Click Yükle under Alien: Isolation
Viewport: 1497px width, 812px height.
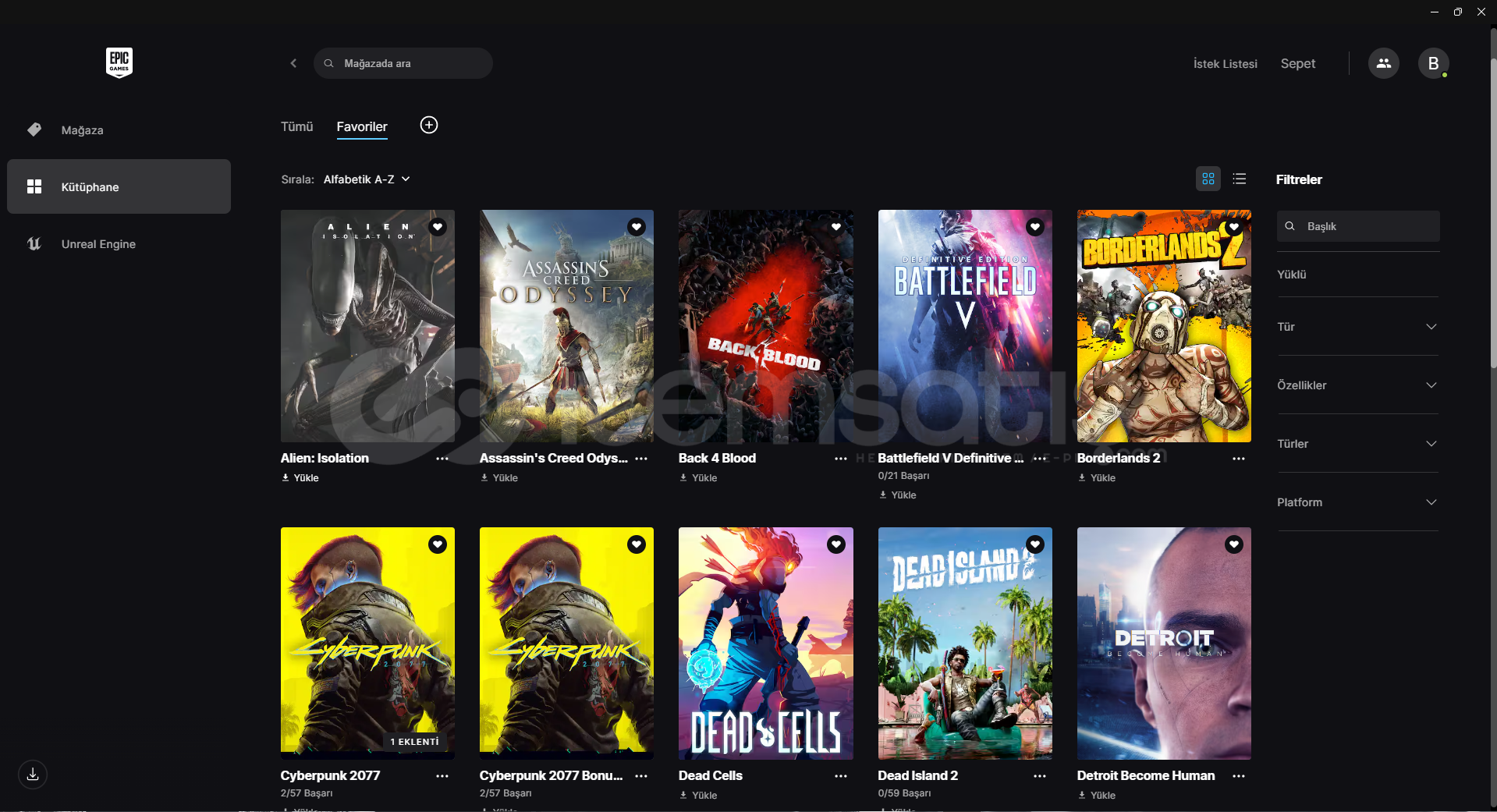tap(300, 478)
